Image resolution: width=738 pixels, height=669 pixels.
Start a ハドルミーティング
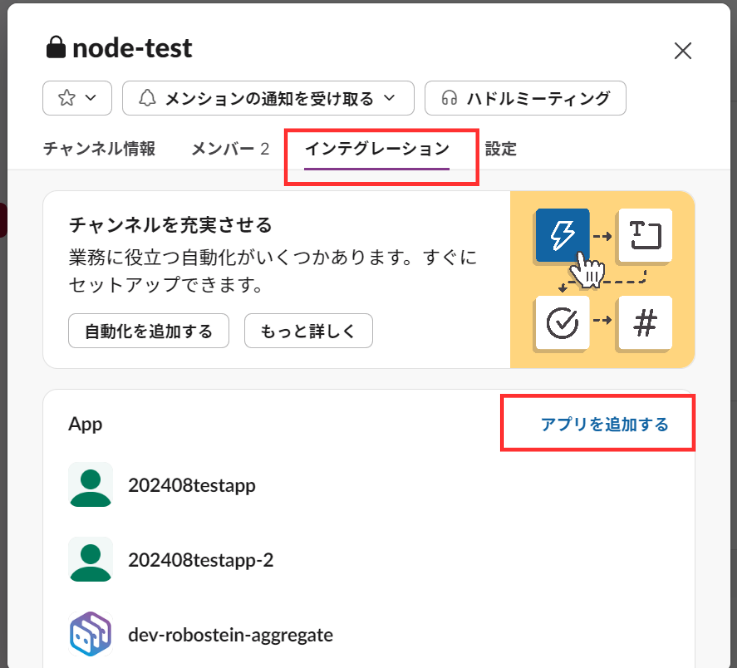point(525,98)
